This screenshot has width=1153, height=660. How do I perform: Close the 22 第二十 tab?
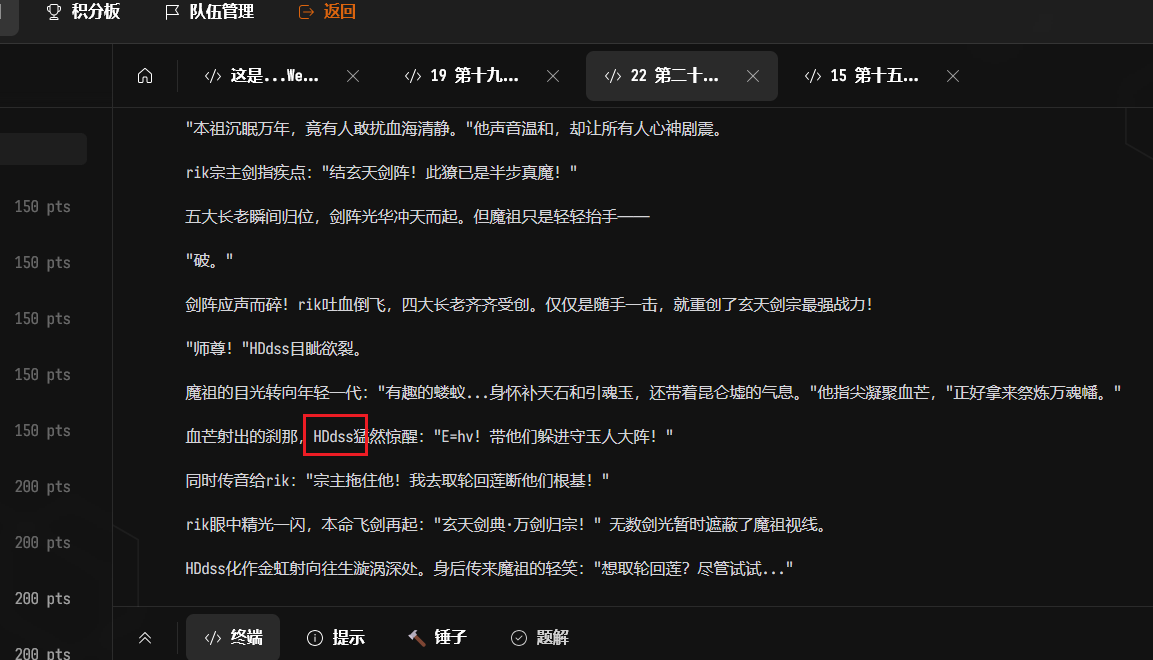coord(753,76)
